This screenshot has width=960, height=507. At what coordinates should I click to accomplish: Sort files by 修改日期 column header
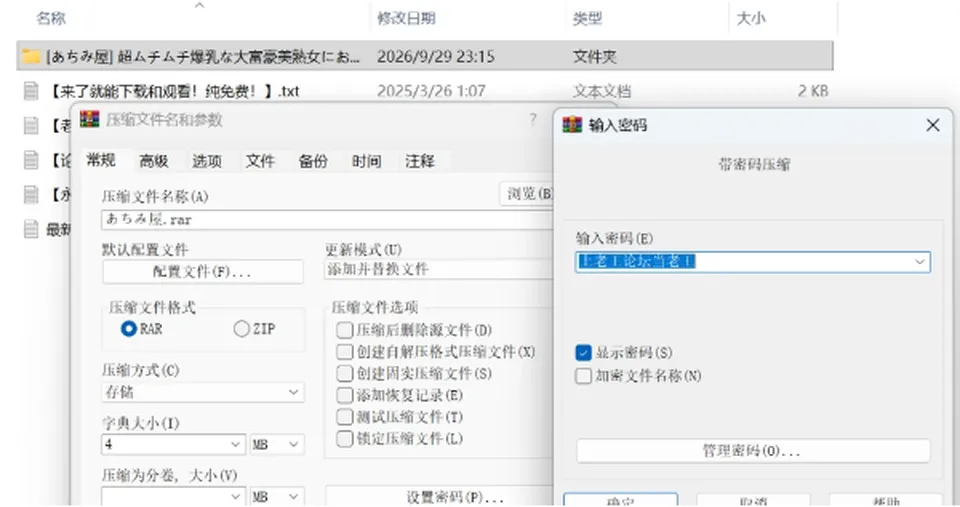406,18
